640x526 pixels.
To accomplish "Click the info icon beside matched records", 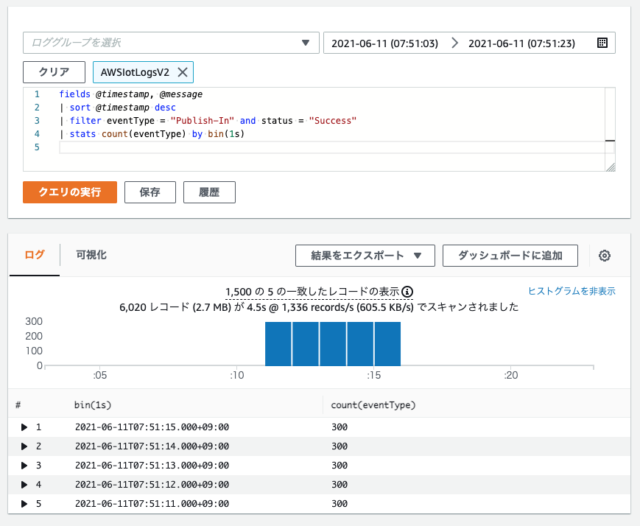I will [407, 291].
